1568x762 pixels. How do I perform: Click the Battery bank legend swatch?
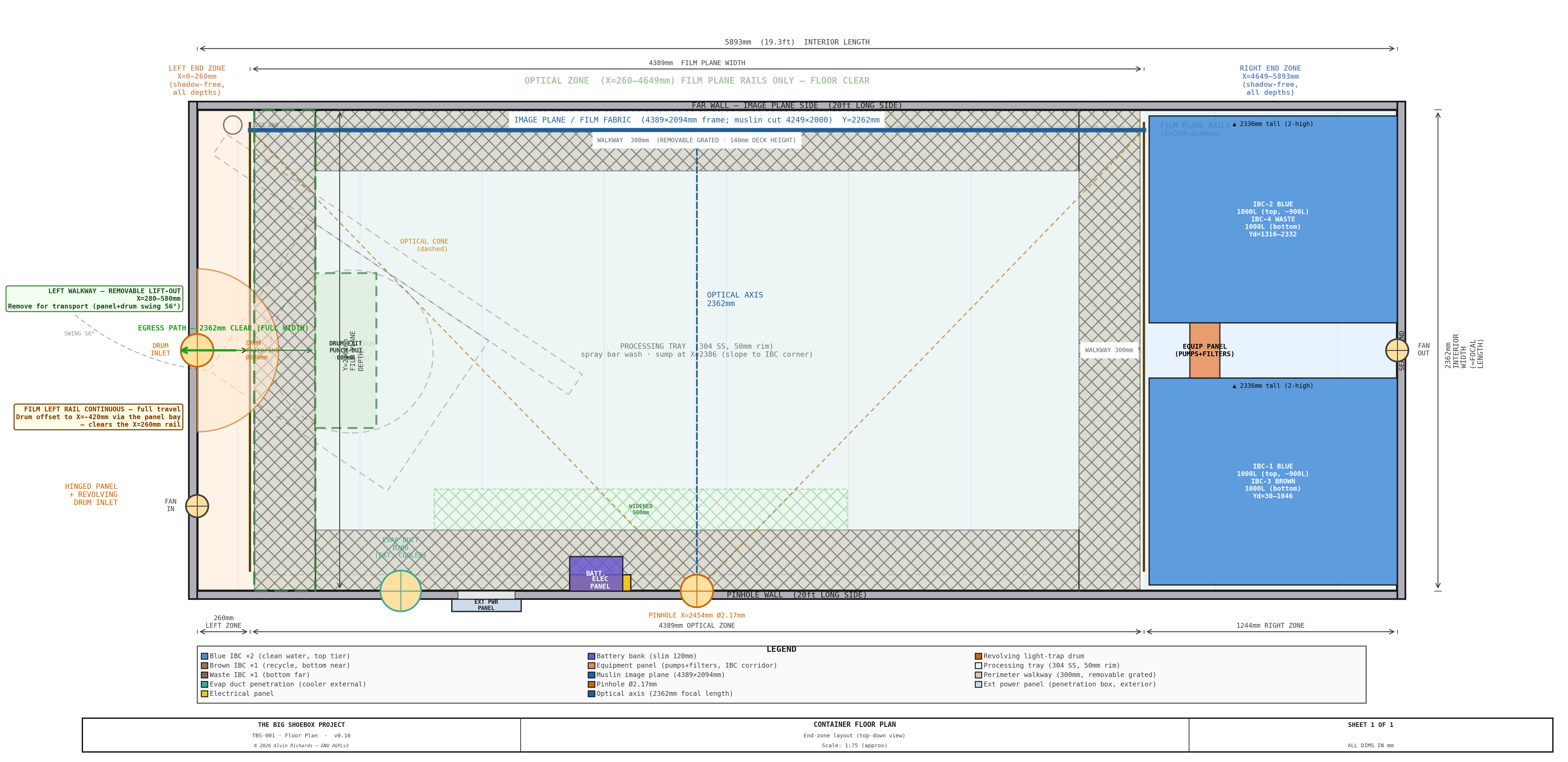click(x=591, y=656)
